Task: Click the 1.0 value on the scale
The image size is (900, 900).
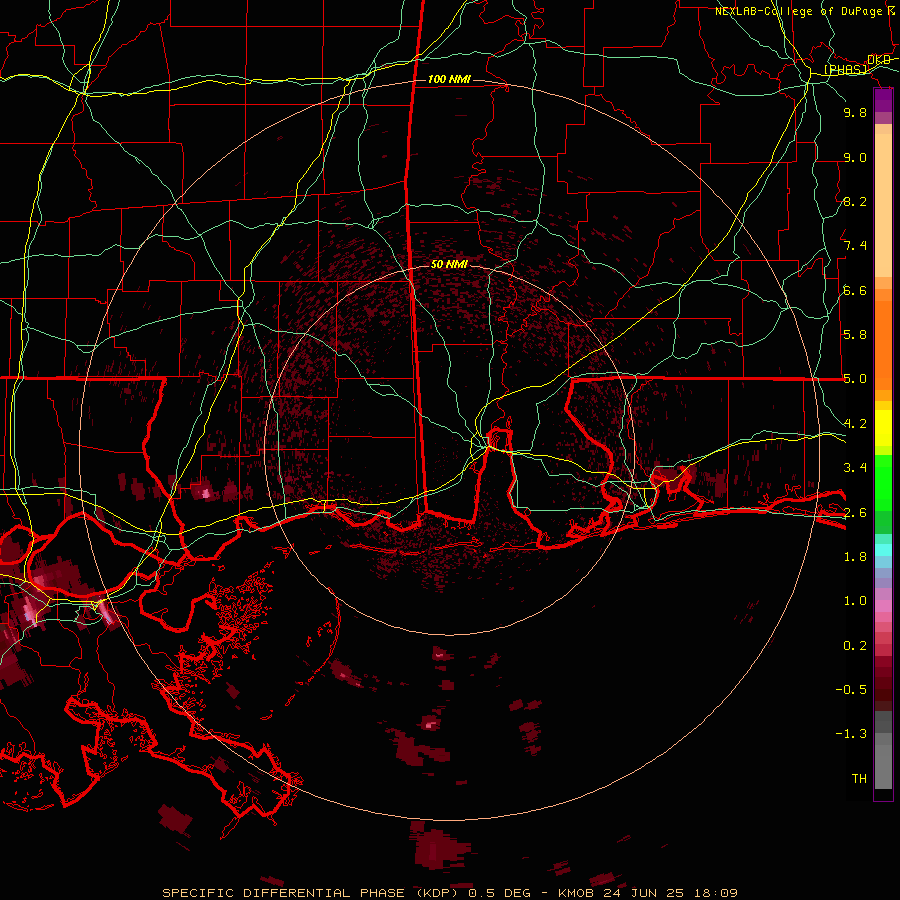Action: (x=855, y=601)
